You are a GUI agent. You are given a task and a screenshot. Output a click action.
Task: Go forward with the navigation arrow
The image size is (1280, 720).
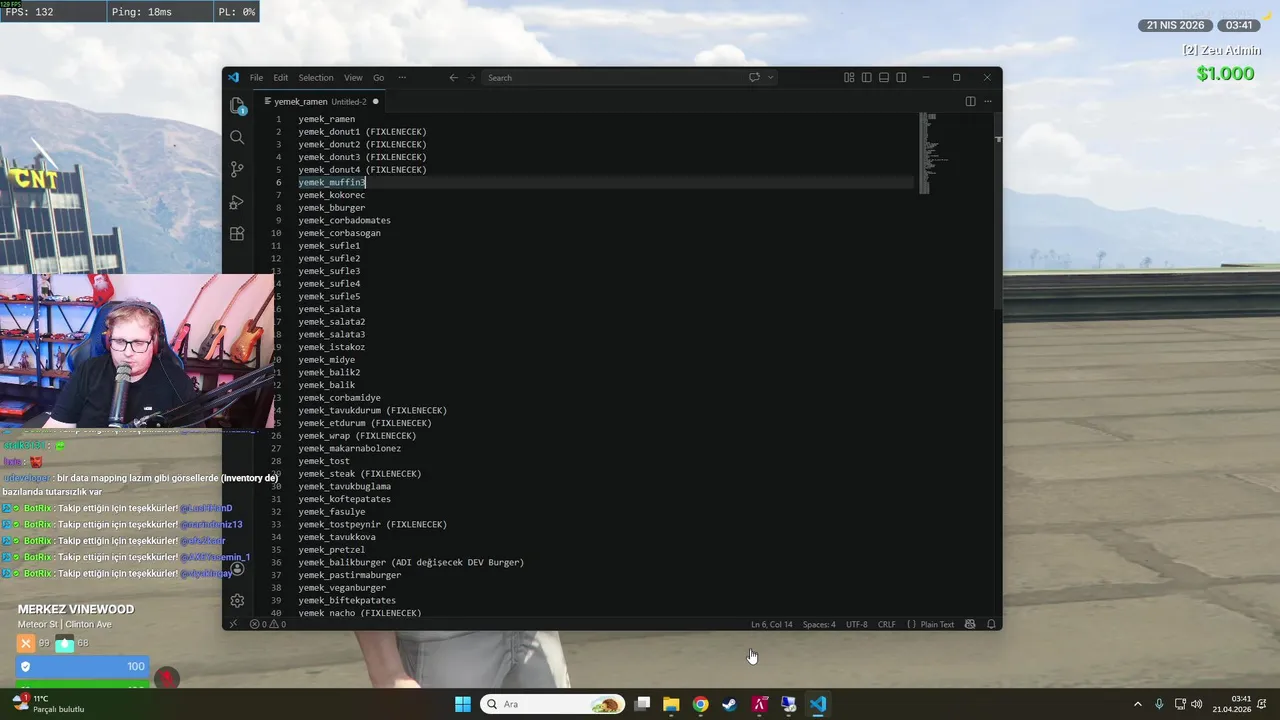[471, 77]
